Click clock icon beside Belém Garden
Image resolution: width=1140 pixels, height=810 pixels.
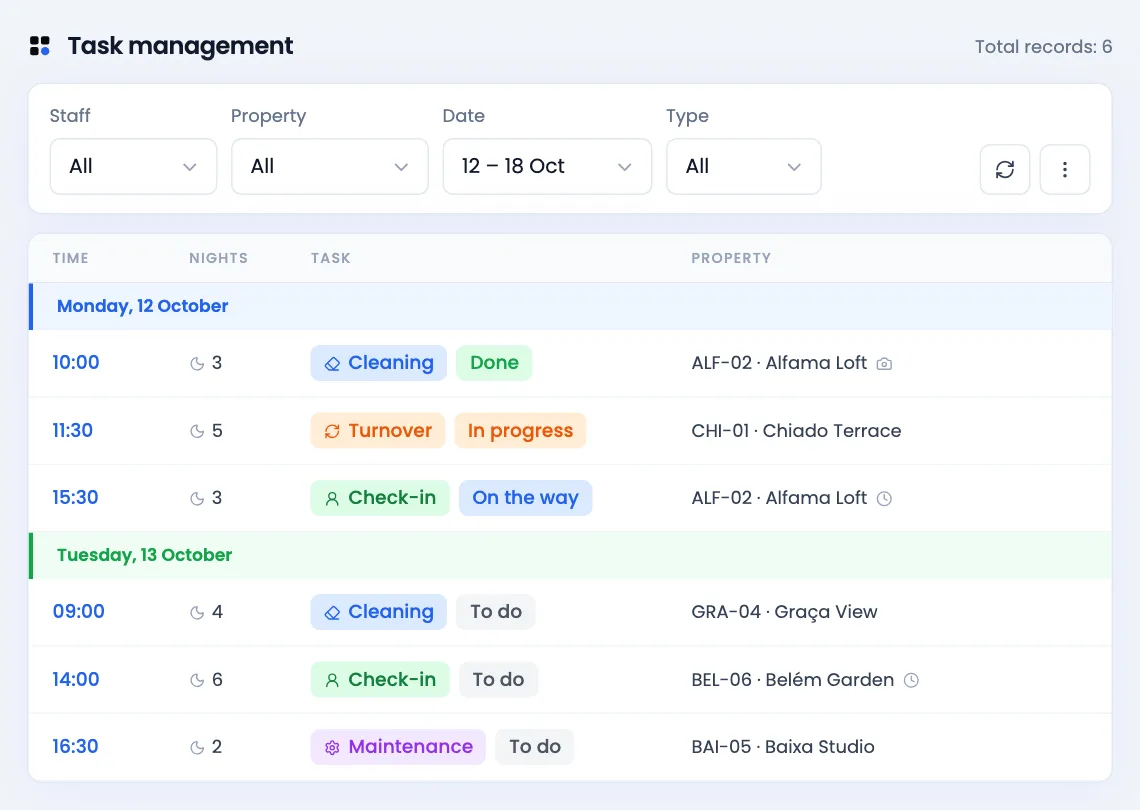point(911,681)
